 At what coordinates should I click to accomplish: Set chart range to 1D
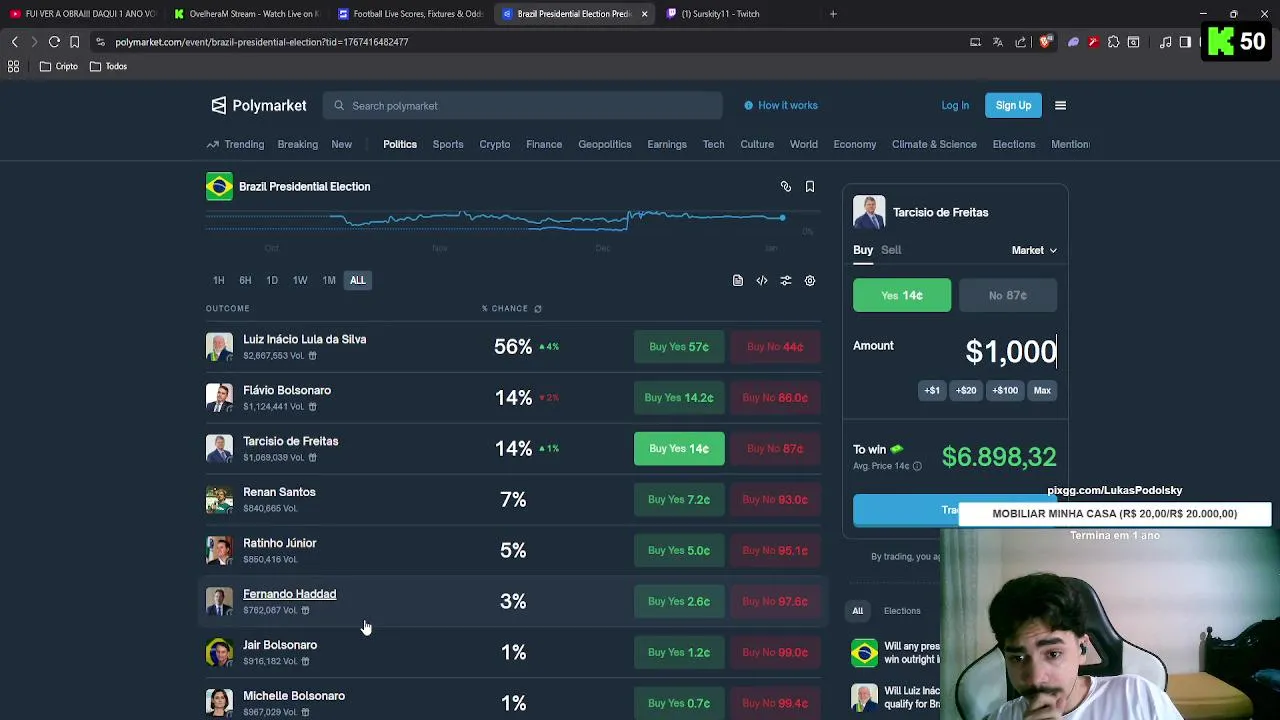[x=272, y=281]
